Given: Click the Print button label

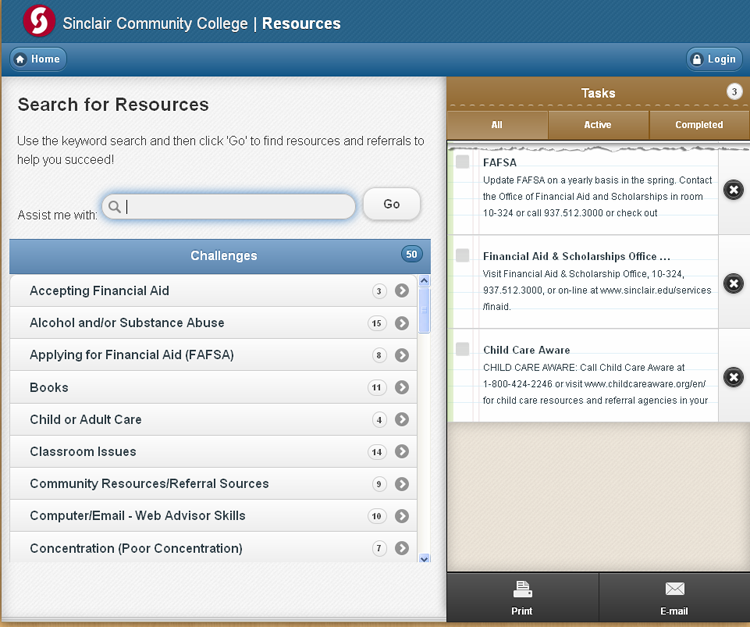Looking at the screenshot, I should point(522,611).
